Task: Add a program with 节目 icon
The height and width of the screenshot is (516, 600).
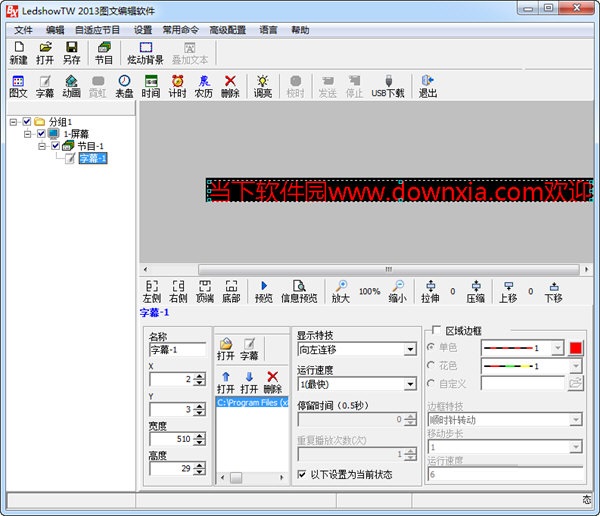Action: tap(104, 53)
